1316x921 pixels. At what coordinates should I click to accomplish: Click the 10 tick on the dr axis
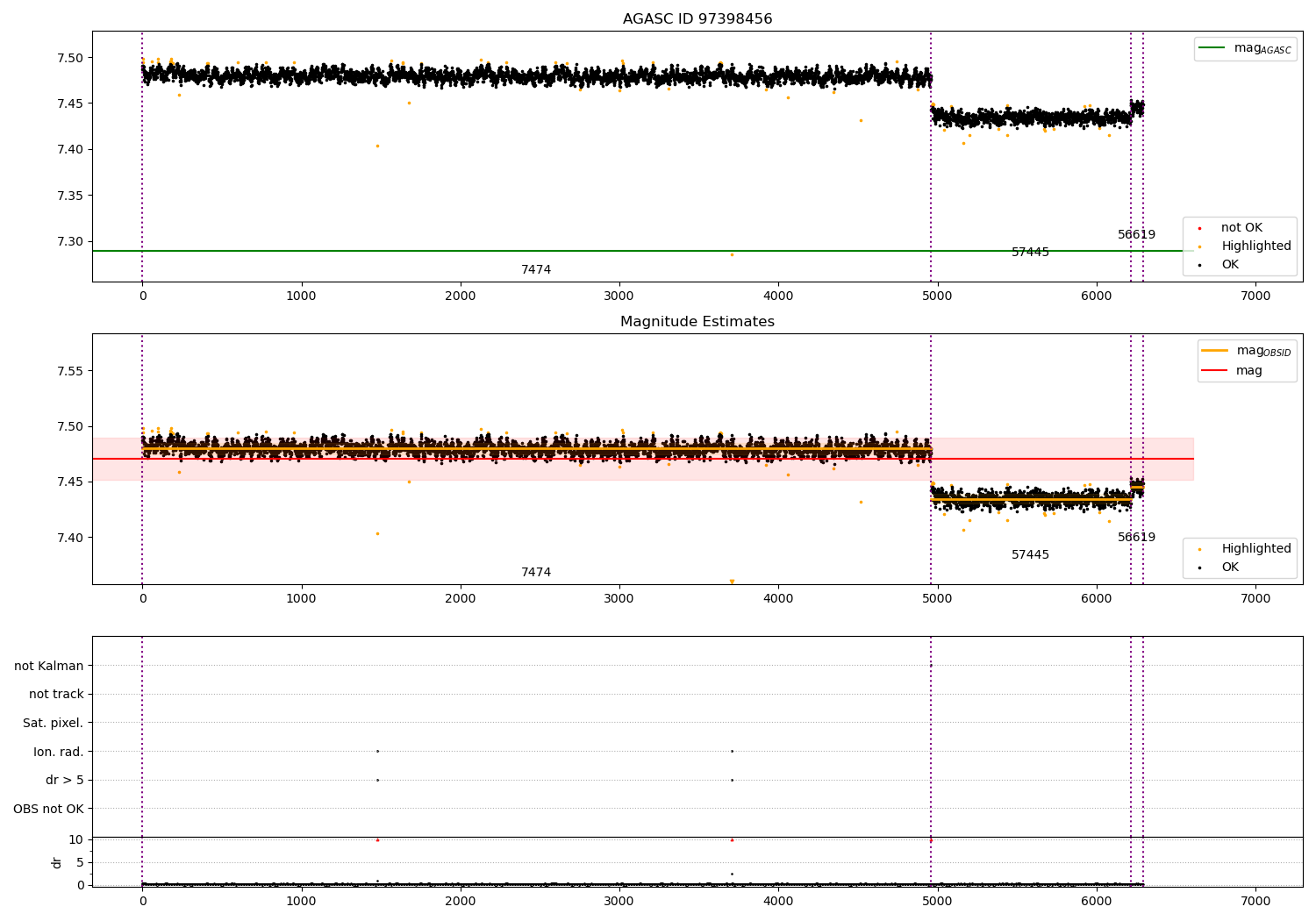pyautogui.click(x=76, y=840)
